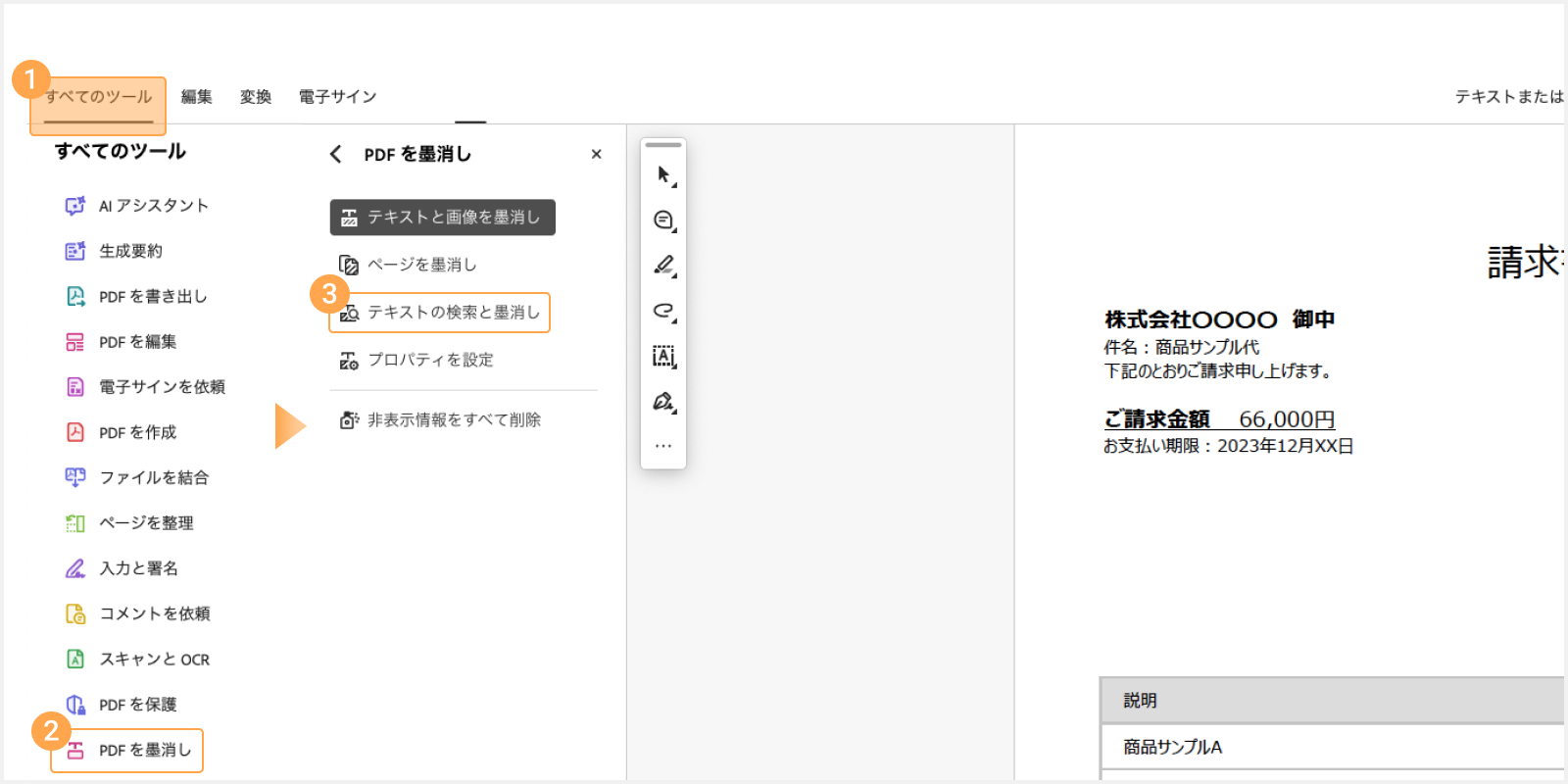1568x784 pixels.
Task: Click the コメントを依頼 icon
Action: pos(75,613)
